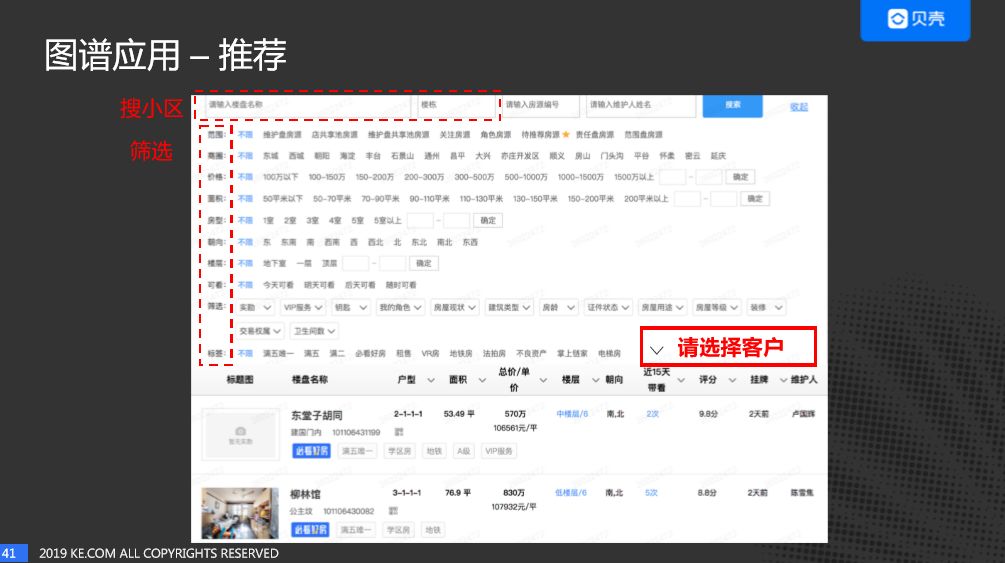Open the 房屋等级 filter dropdown
Viewport: 1005px width, 563px height.
click(x=717, y=308)
